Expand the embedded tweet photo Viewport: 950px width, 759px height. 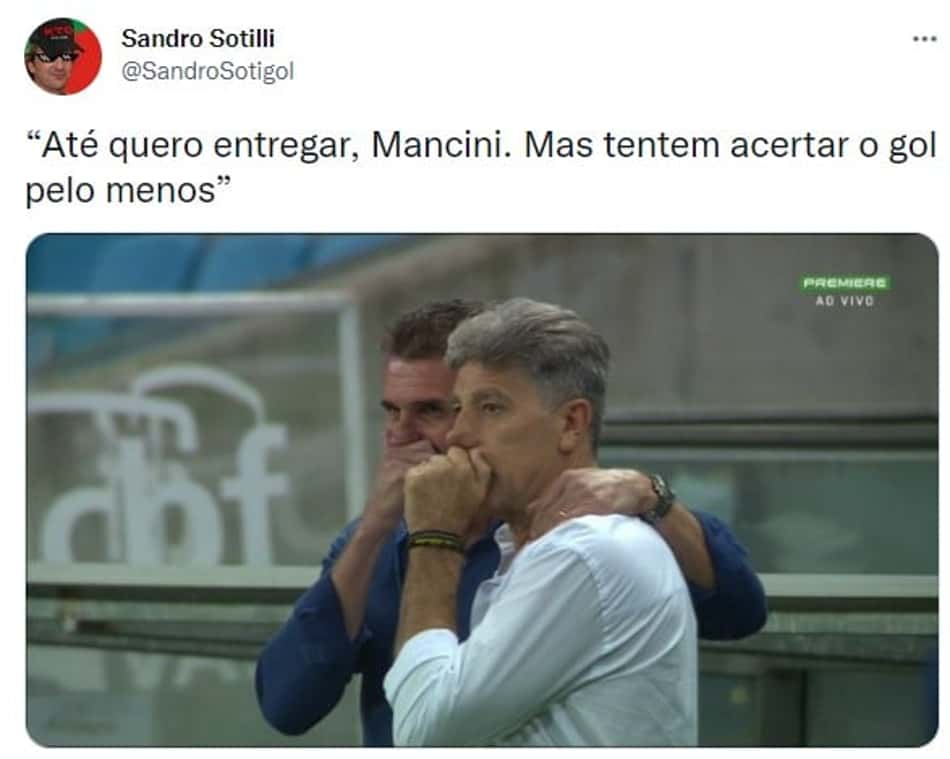pos(482,490)
